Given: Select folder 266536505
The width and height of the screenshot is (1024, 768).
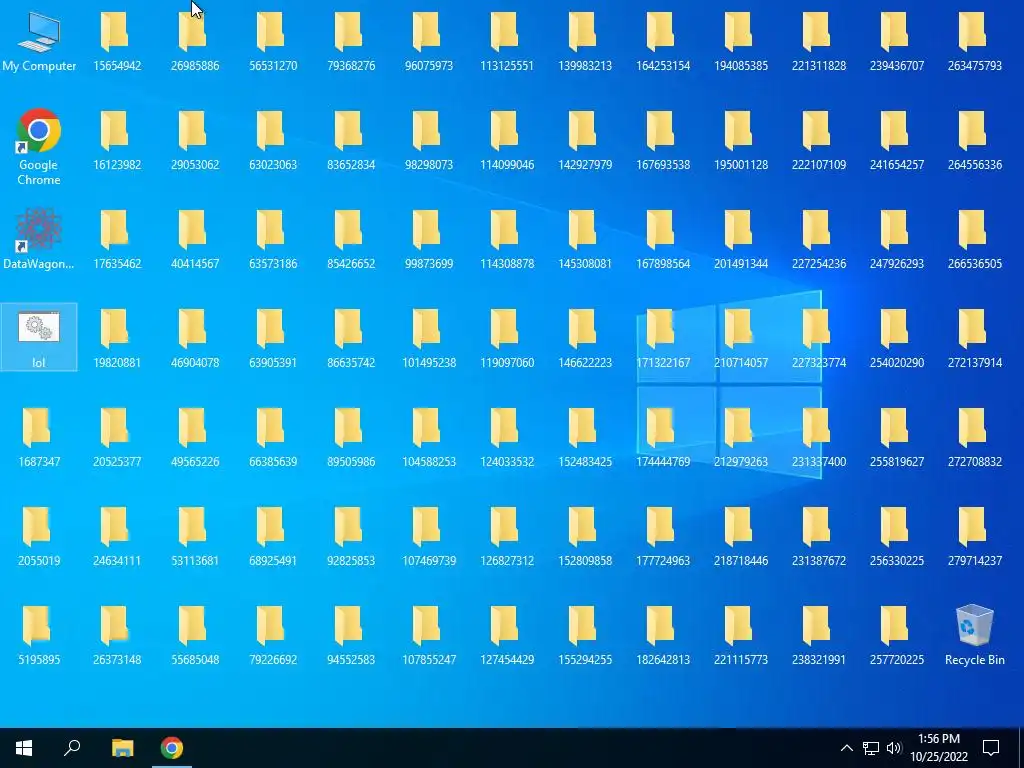Looking at the screenshot, I should click(975, 238).
